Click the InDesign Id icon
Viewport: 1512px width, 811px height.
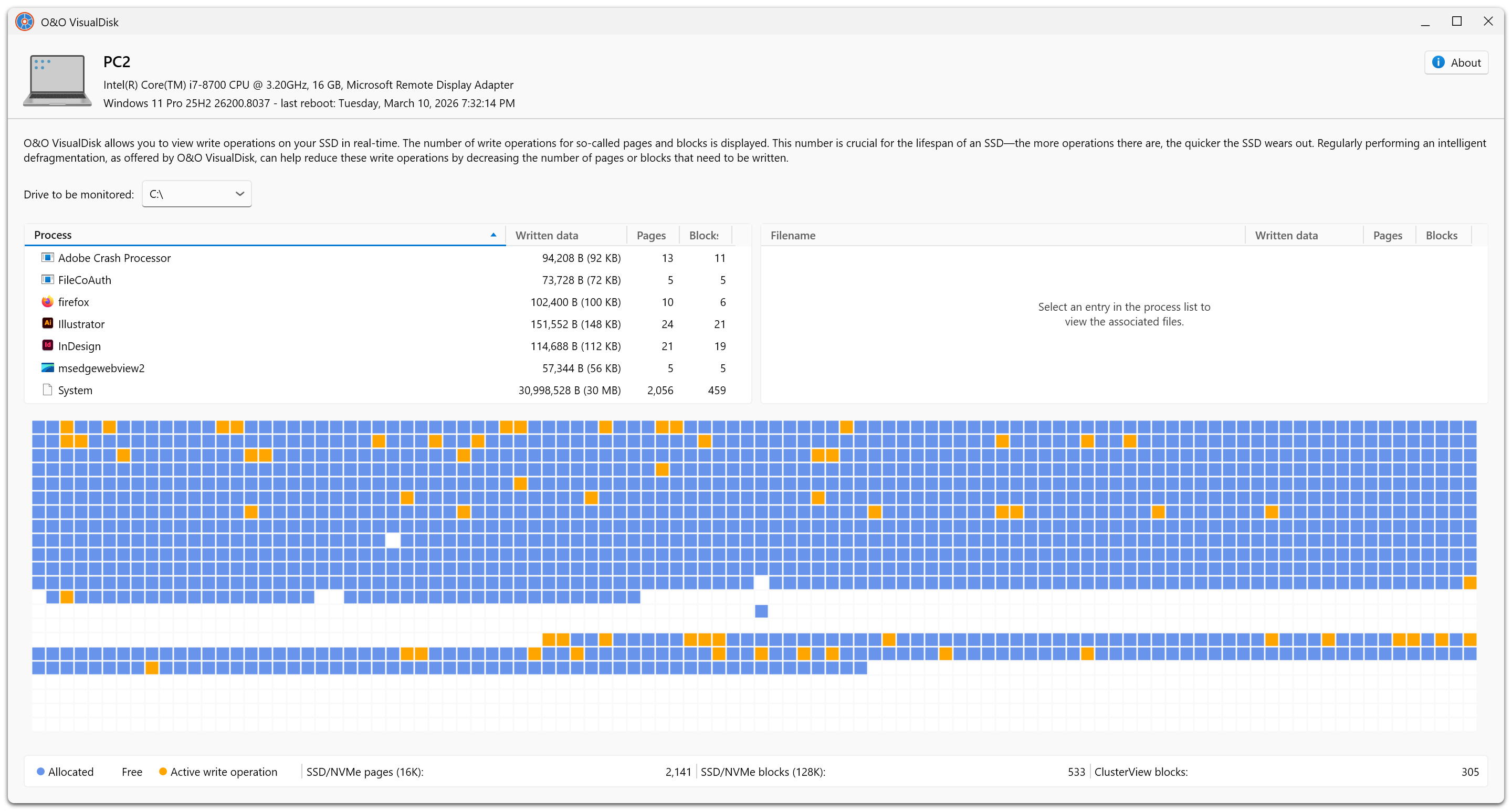point(48,345)
